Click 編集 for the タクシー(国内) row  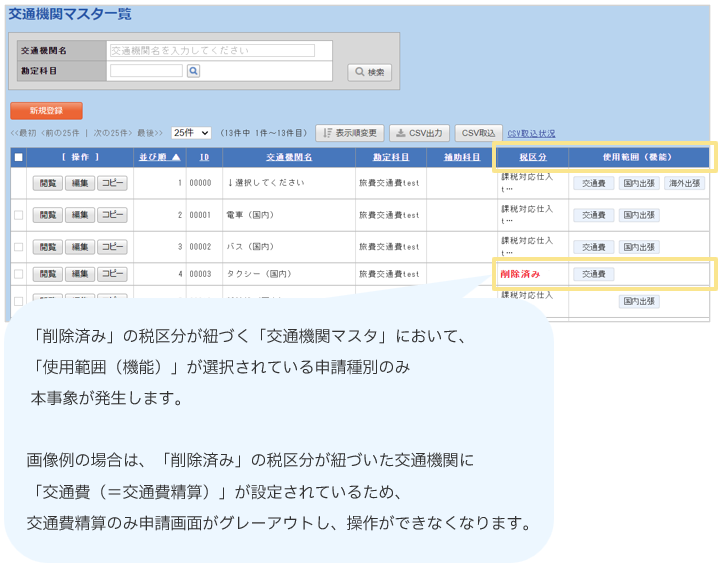[x=80, y=273]
